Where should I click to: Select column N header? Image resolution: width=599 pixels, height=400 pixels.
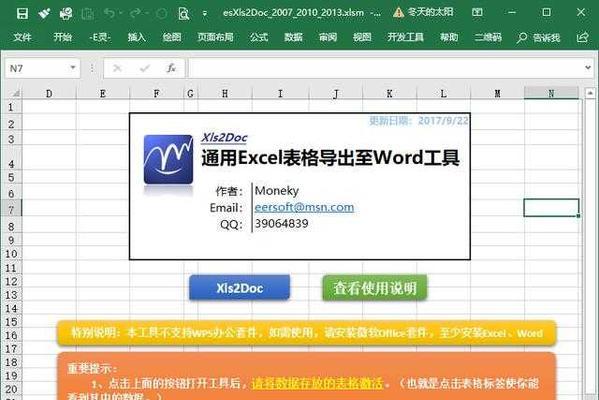pyautogui.click(x=551, y=93)
